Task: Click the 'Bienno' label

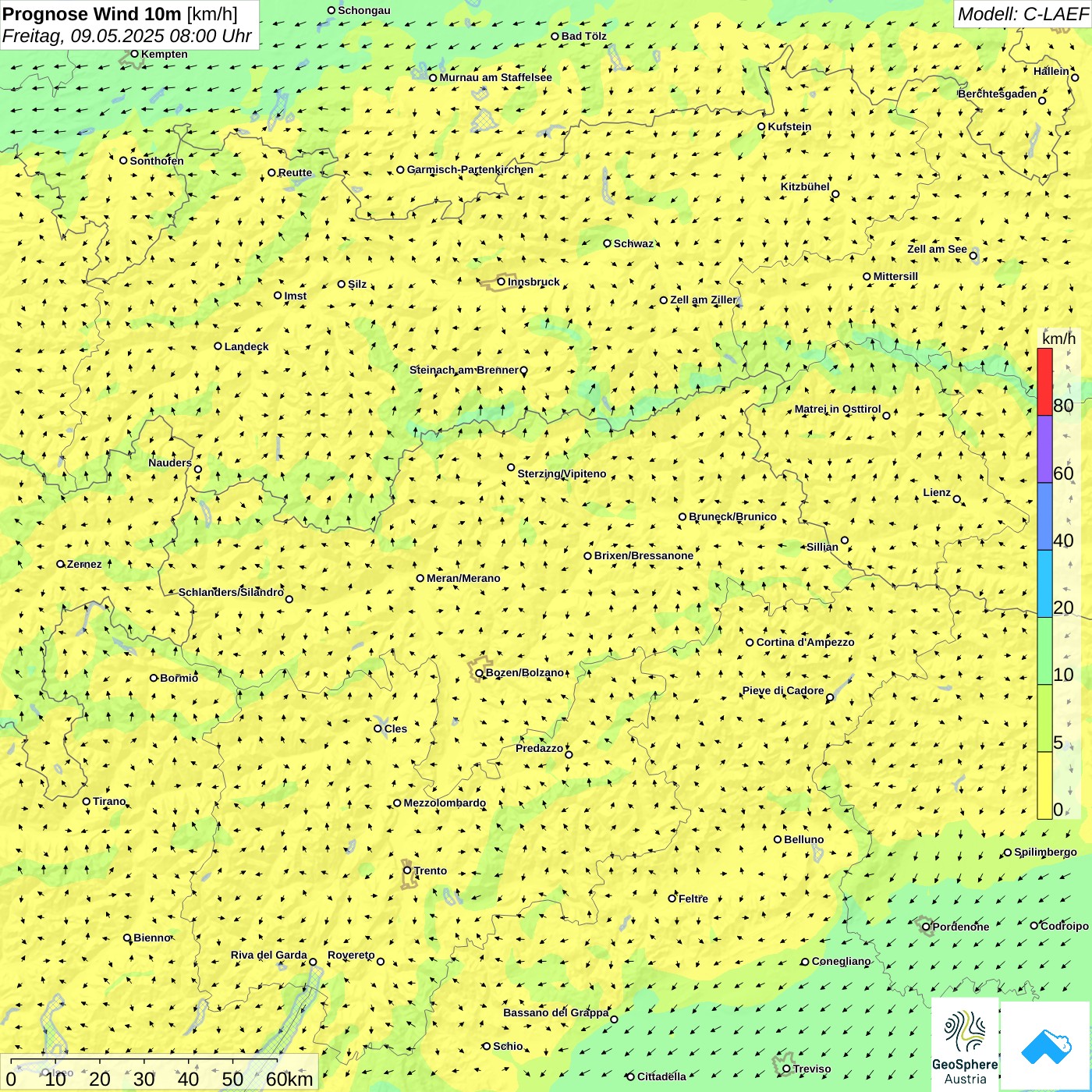Action: [151, 938]
